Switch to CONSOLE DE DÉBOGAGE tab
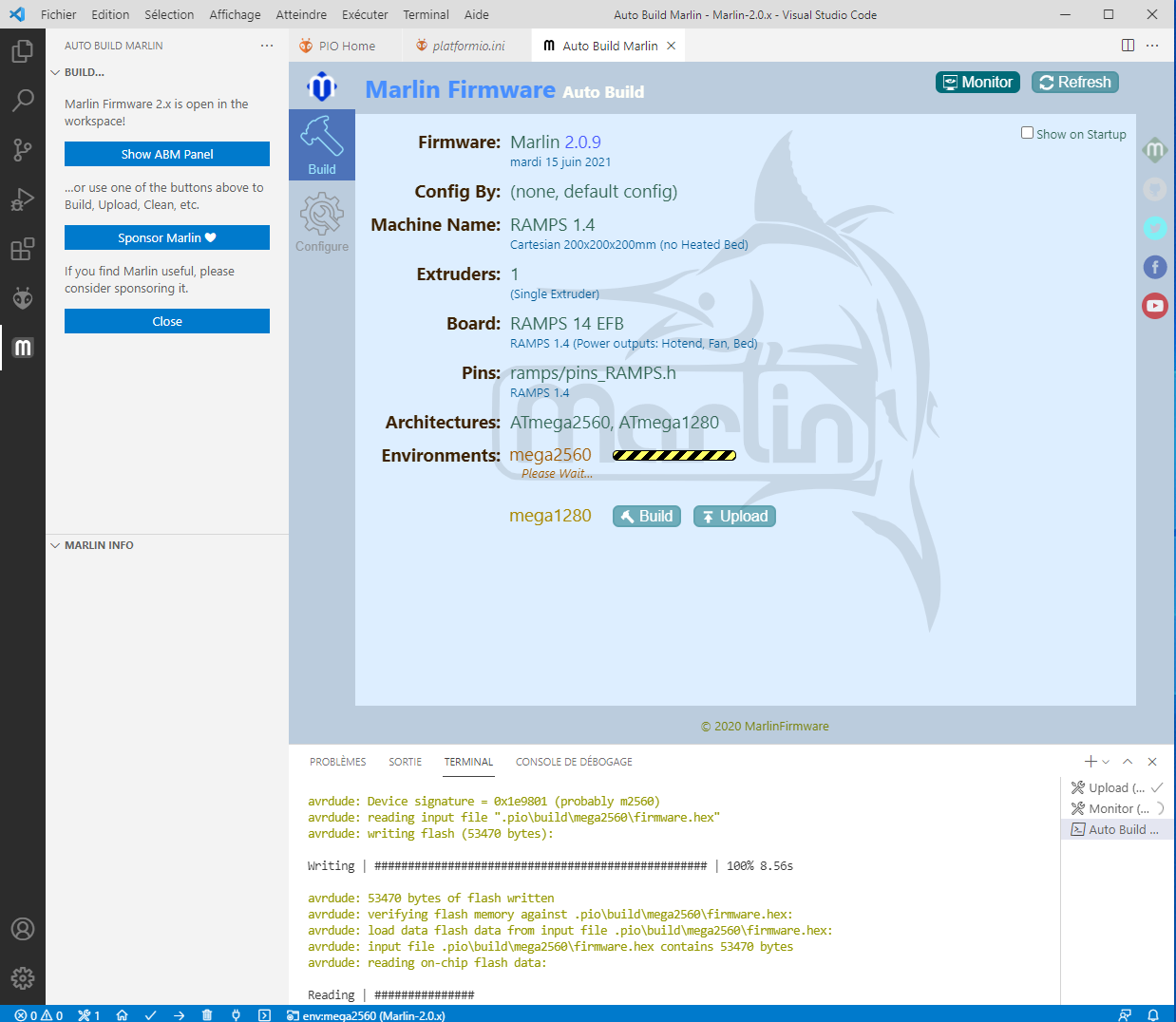 click(x=574, y=762)
